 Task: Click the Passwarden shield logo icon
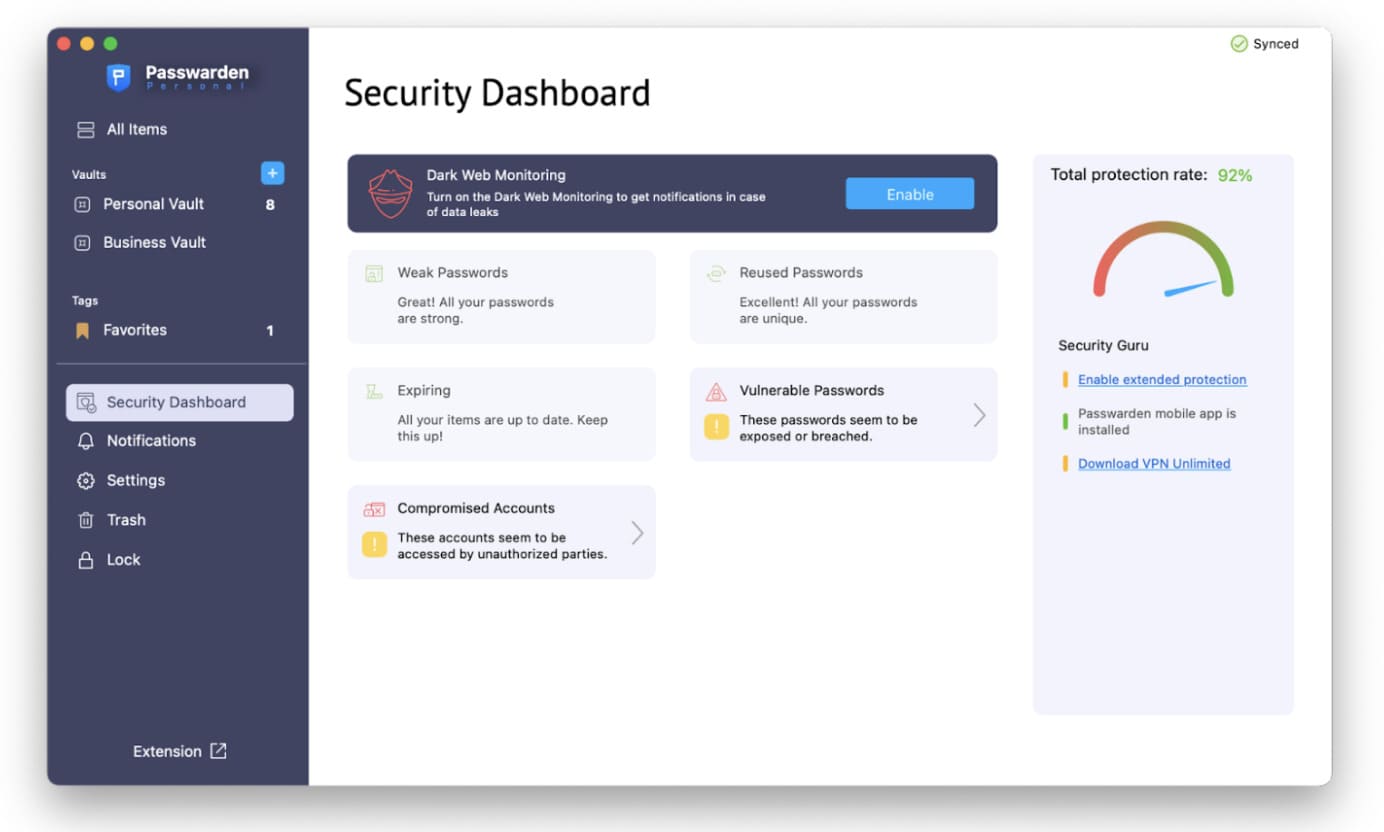click(118, 77)
